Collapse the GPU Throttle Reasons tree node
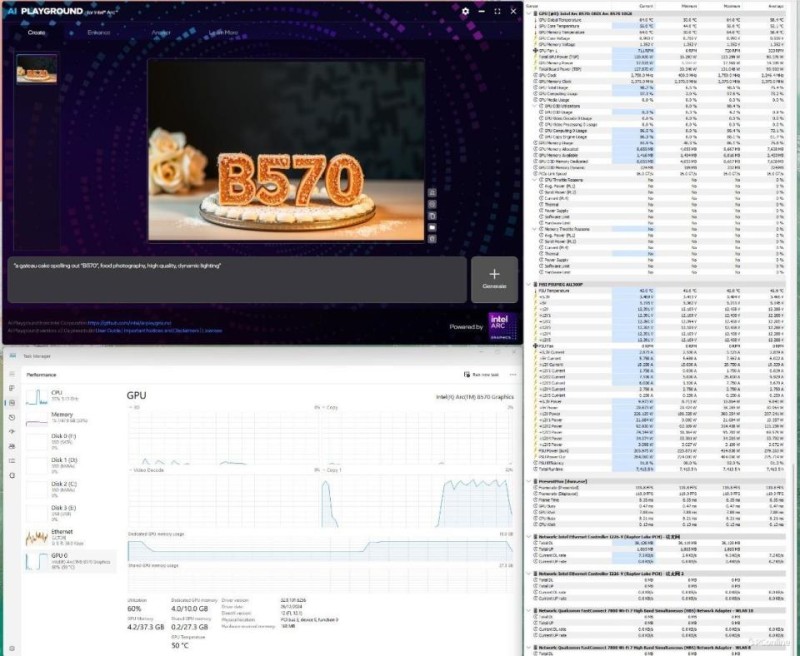Viewport: 800px width, 656px height. 537,178
